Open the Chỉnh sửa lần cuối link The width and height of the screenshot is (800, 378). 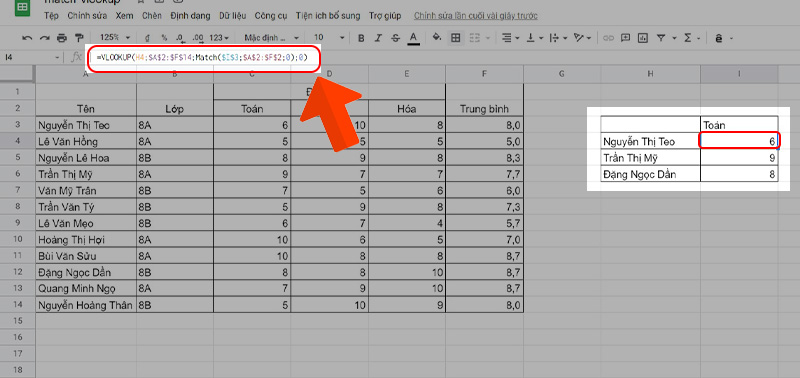coord(476,16)
